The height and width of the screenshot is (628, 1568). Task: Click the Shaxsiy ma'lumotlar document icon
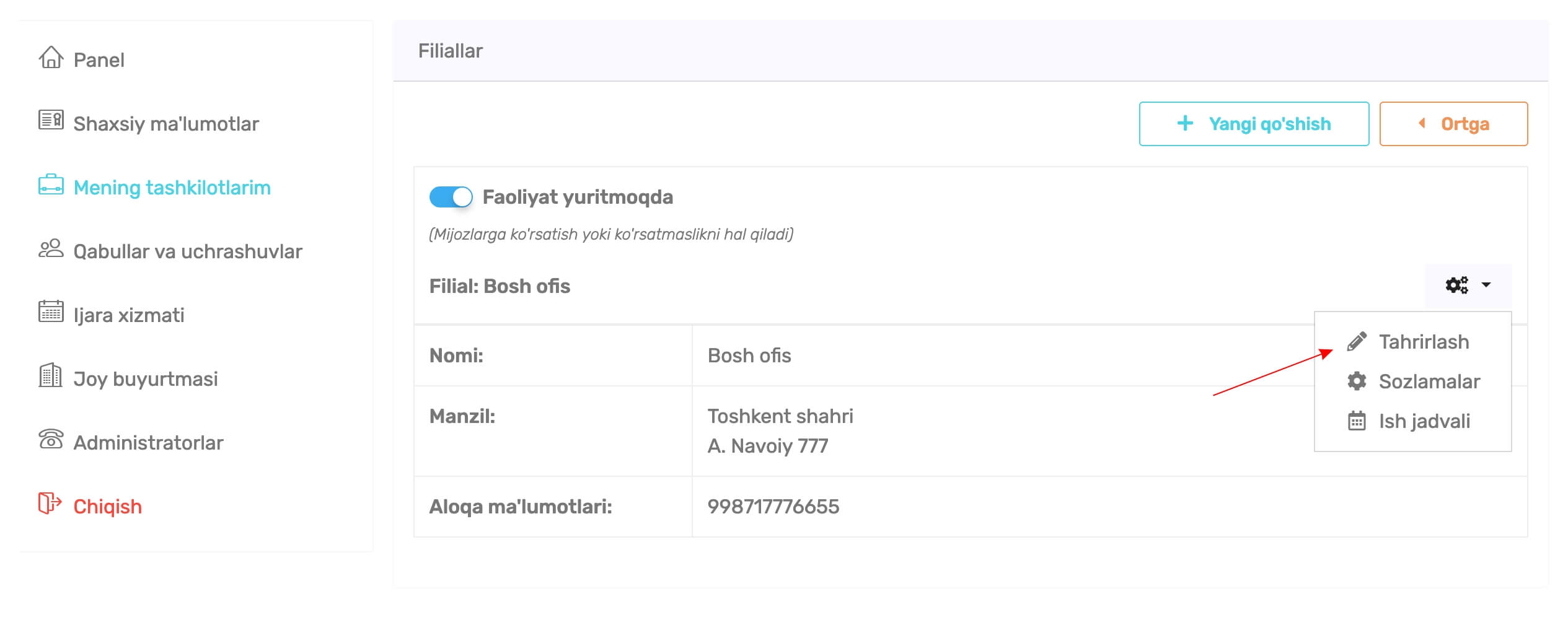coord(52,122)
